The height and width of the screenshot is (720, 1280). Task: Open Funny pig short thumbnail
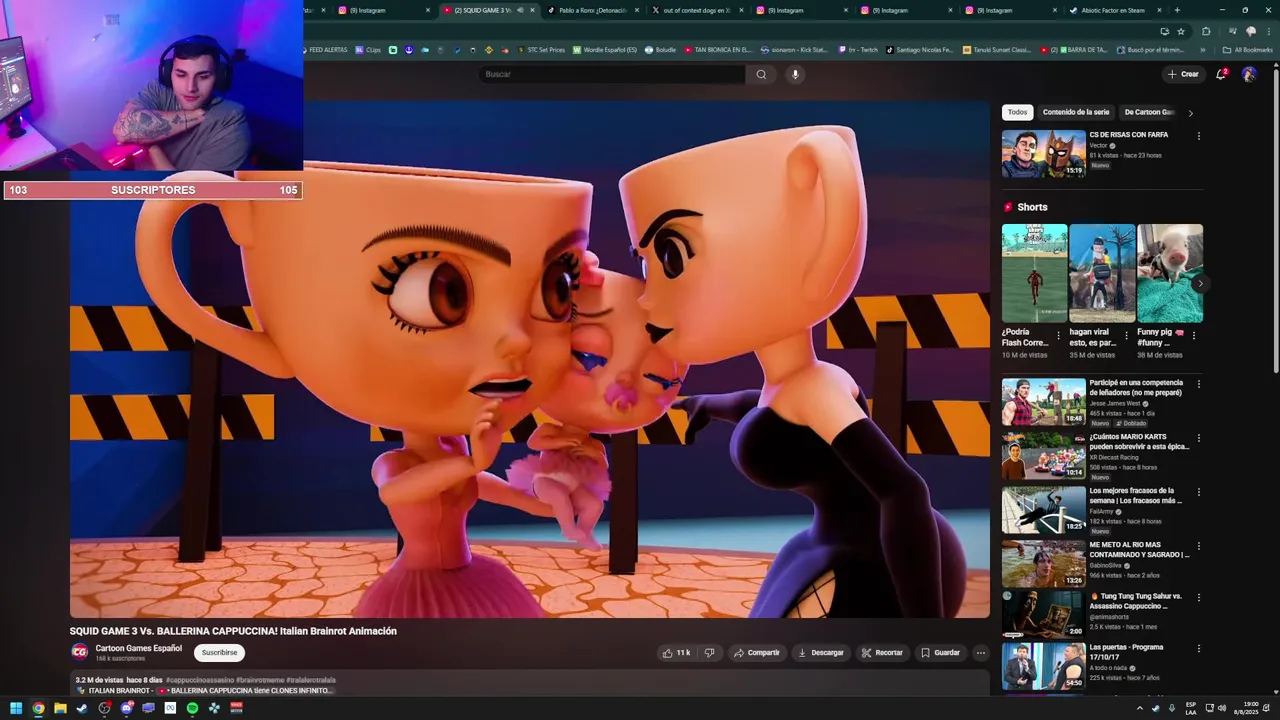[x=1170, y=273]
